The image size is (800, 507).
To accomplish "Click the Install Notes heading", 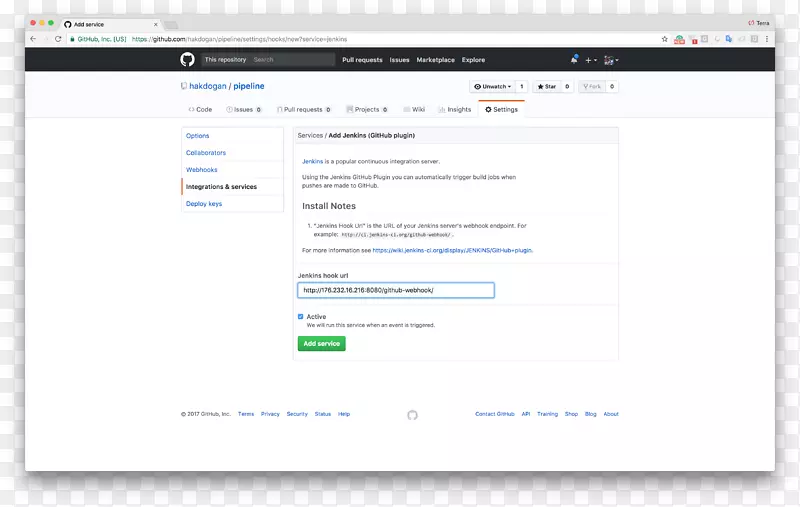I will [329, 206].
